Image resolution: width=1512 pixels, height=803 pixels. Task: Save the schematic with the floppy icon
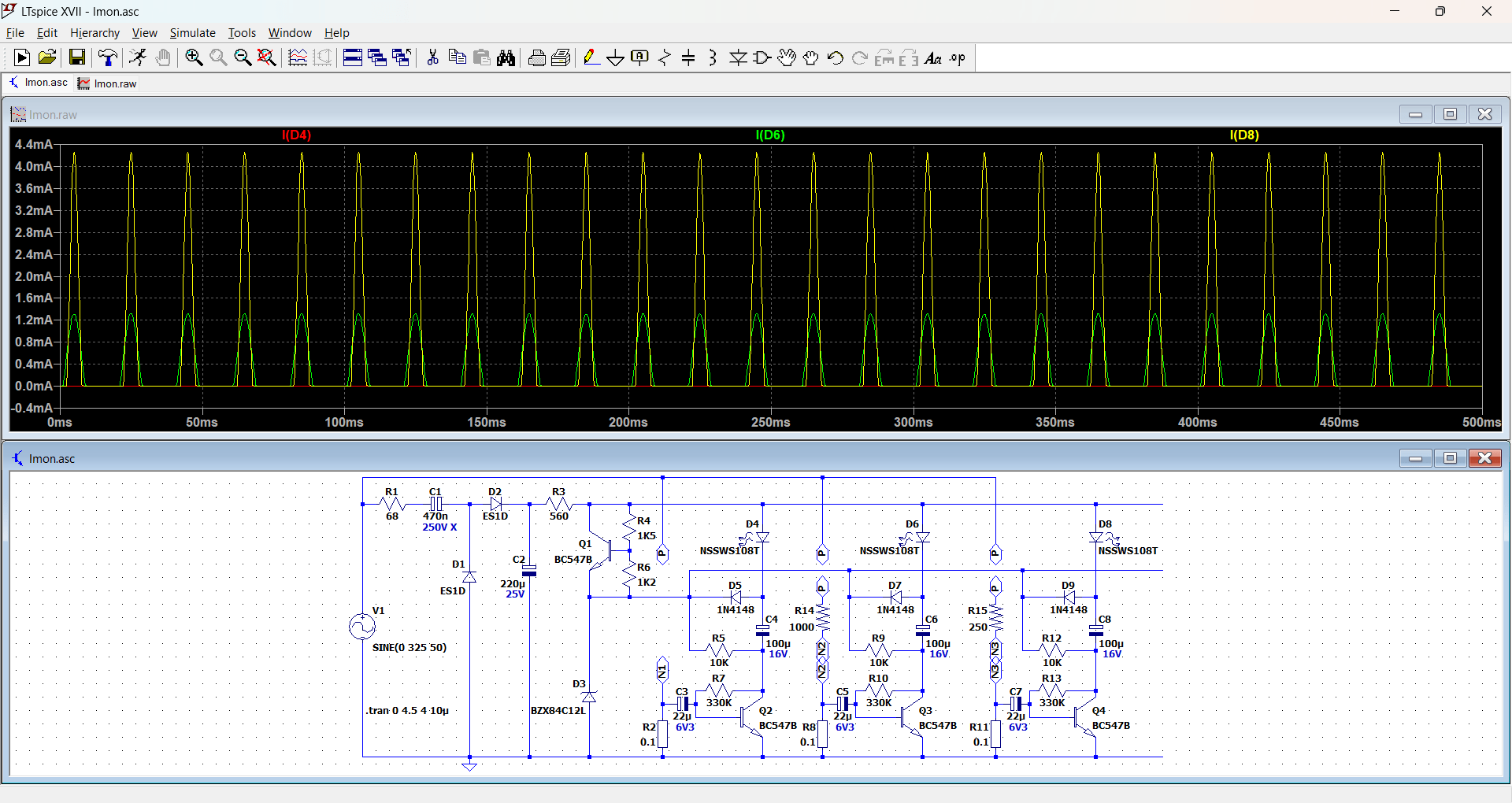pyautogui.click(x=77, y=57)
